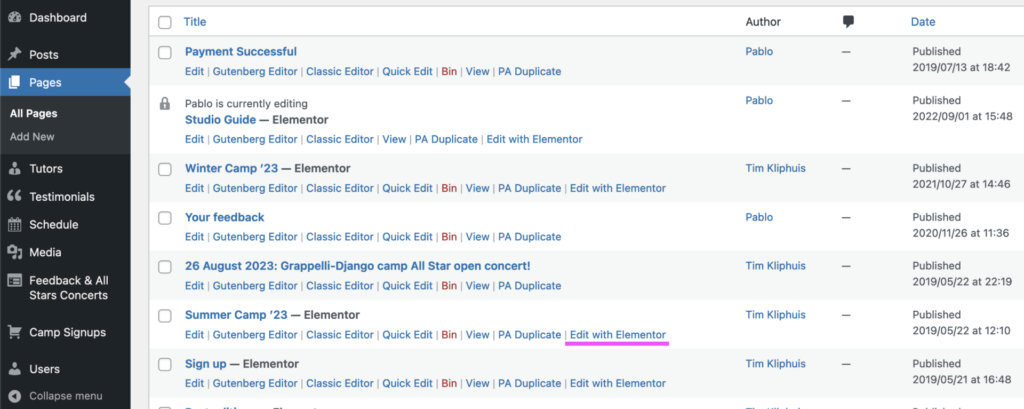Click the Posts pin icon

[x=14, y=55]
